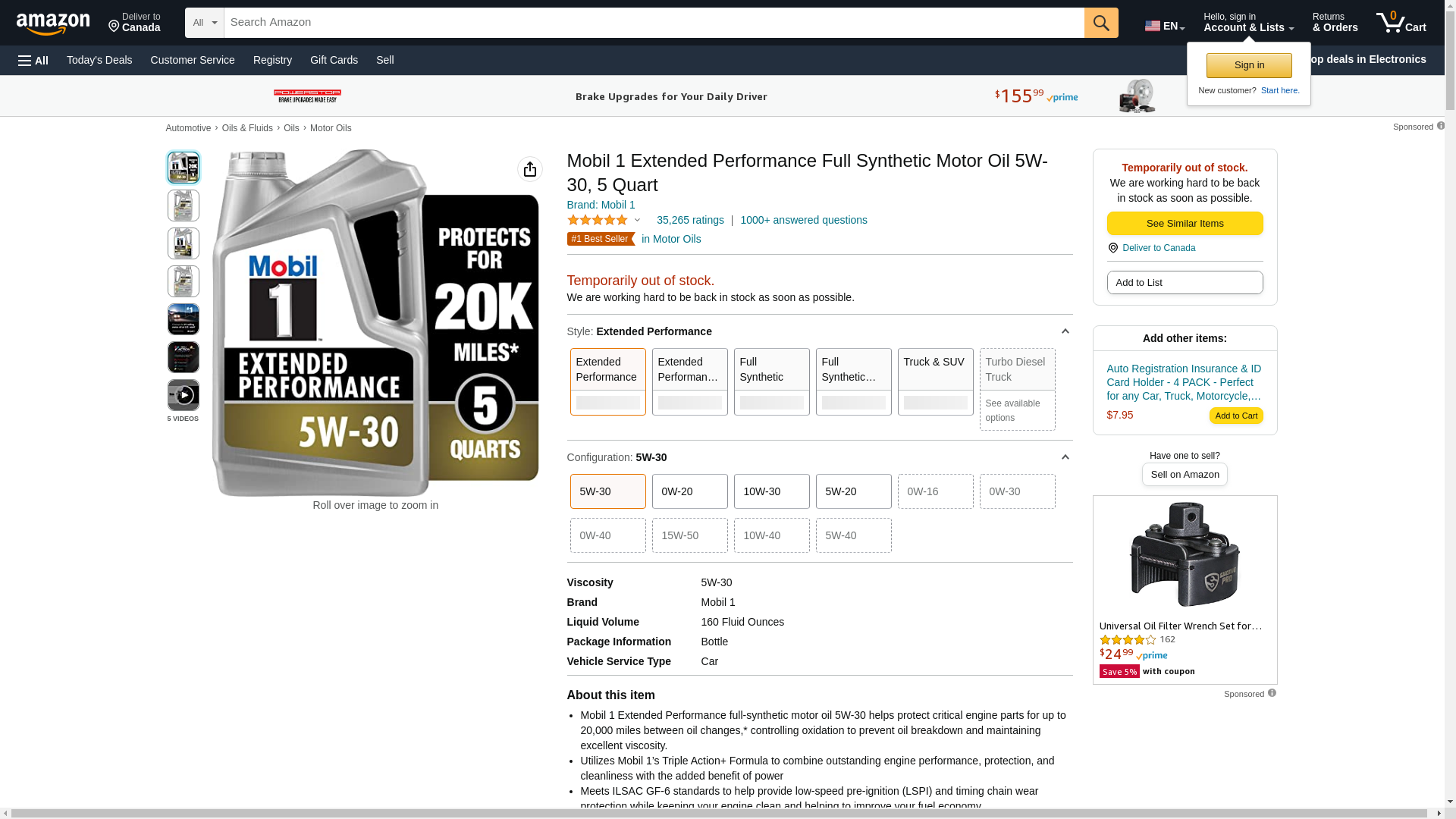Click the Sponsored info icon near banner
1456x819 pixels.
(1440, 126)
